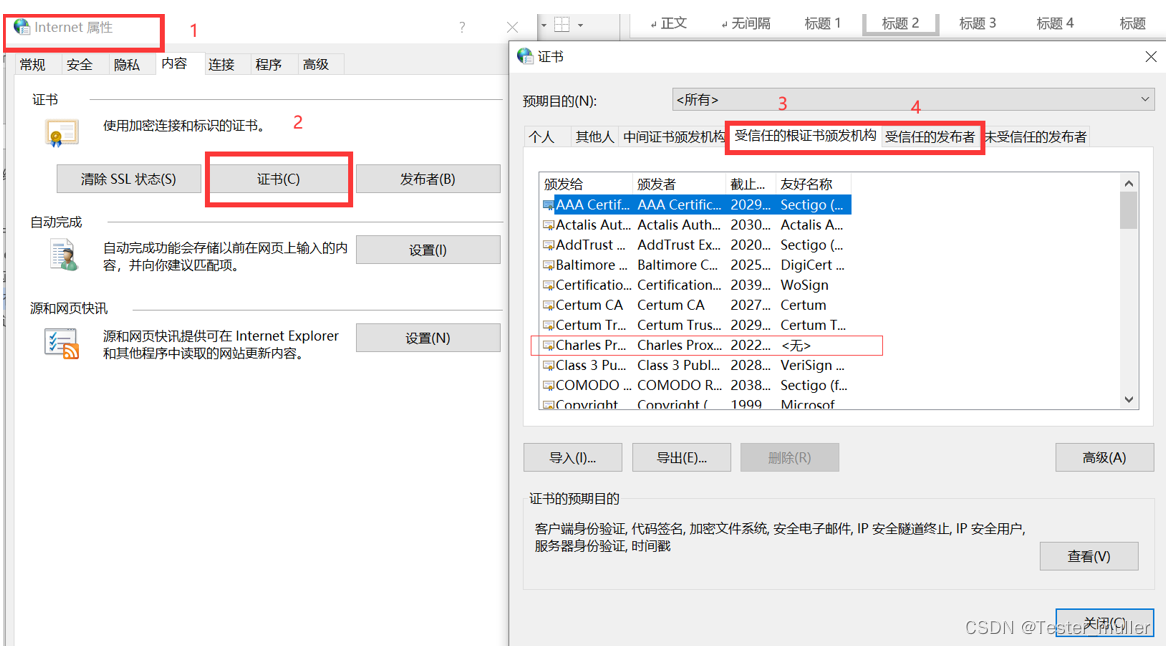
Task: Switch to 连接 tab in Internet 属性
Action: click(x=221, y=65)
